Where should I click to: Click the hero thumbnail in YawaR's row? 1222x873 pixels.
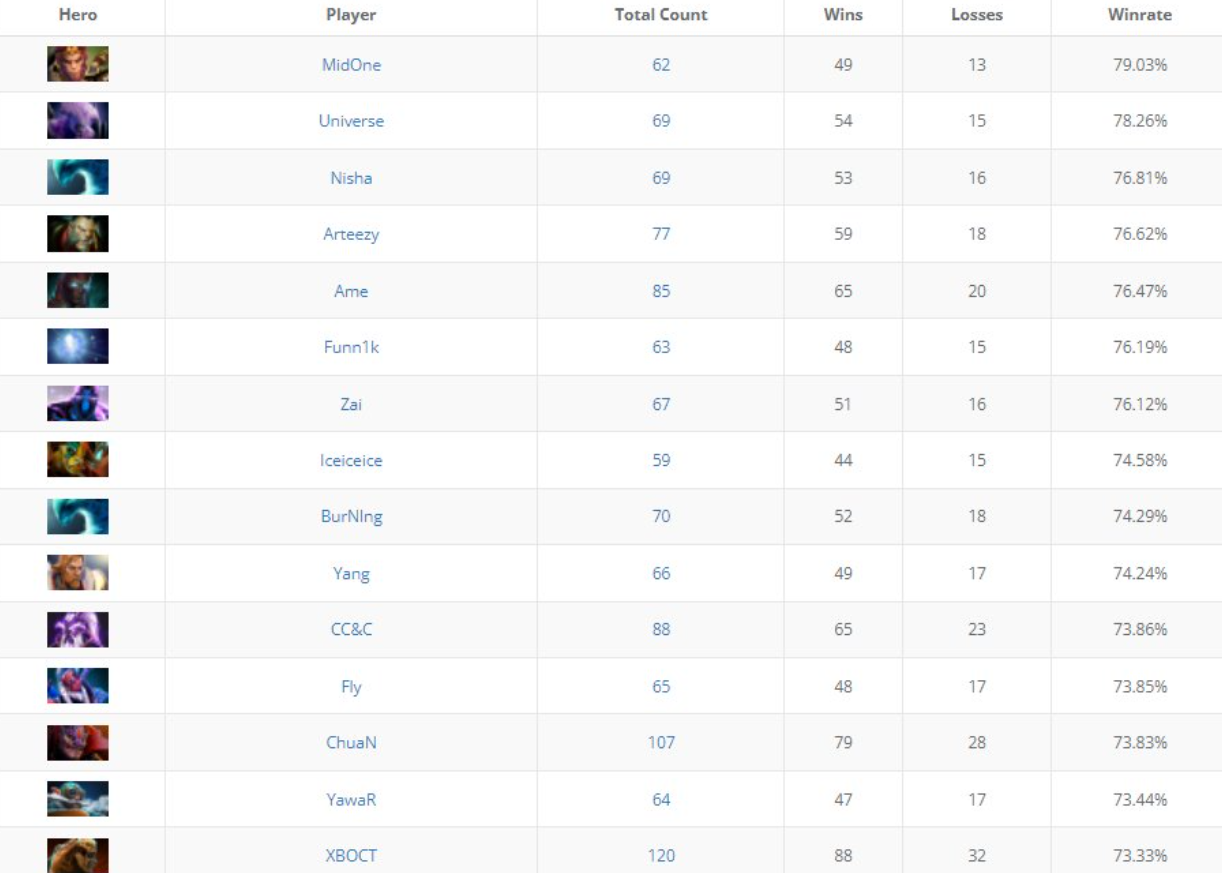(77, 799)
